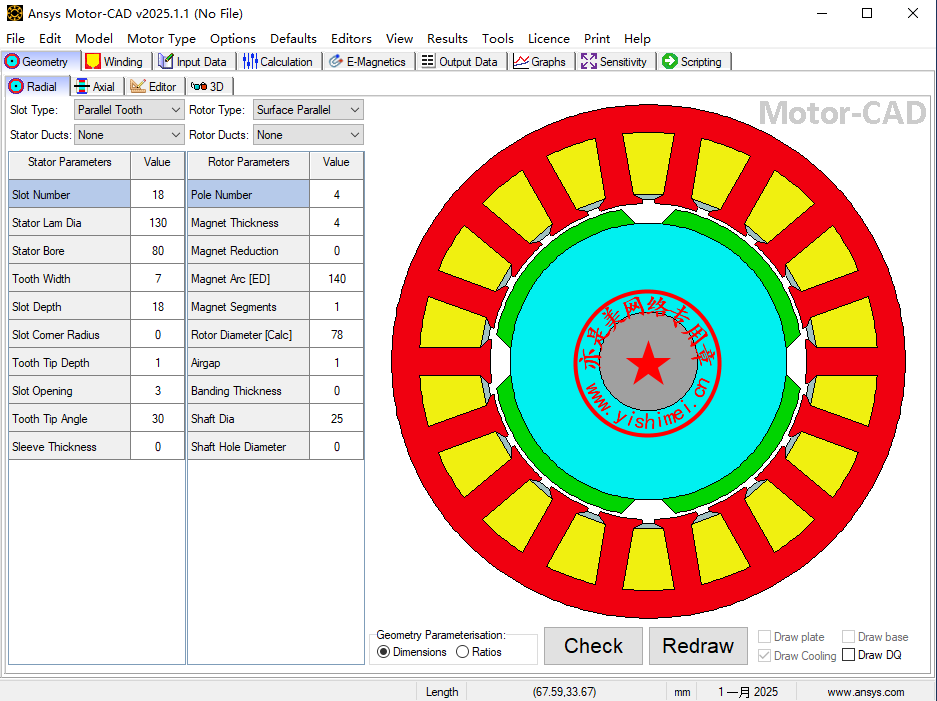Click the E-Magnetics tab icon
Viewport: 937px width, 701px height.
[x=336, y=62]
